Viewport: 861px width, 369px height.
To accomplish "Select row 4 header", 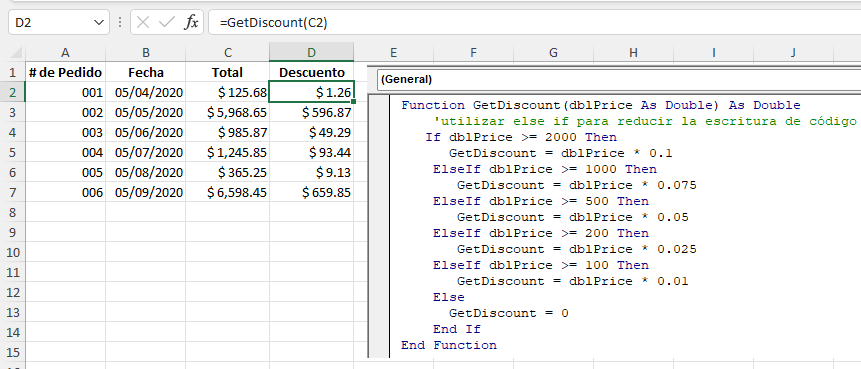I will coord(12,132).
